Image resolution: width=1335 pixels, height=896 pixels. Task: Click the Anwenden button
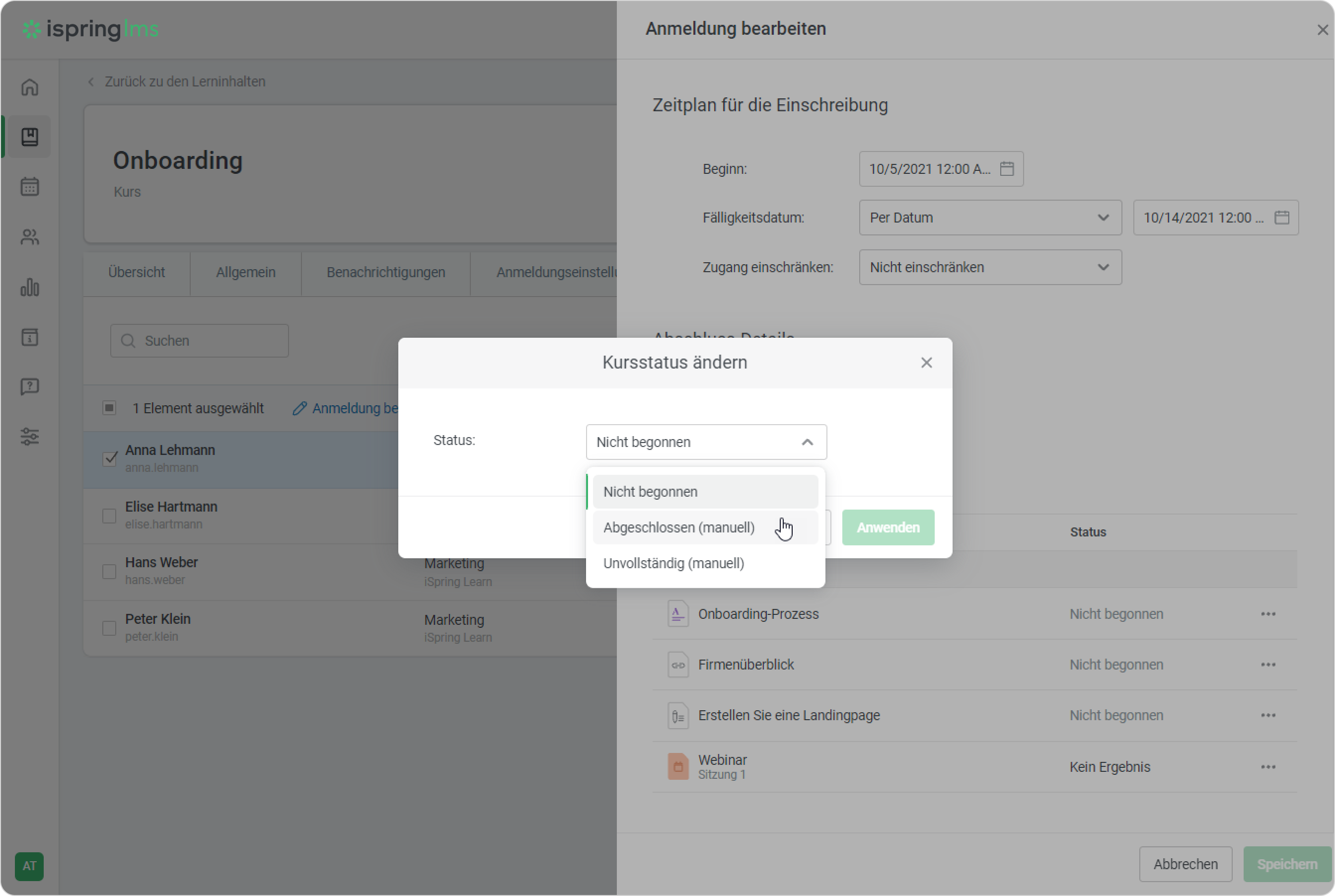tap(888, 527)
